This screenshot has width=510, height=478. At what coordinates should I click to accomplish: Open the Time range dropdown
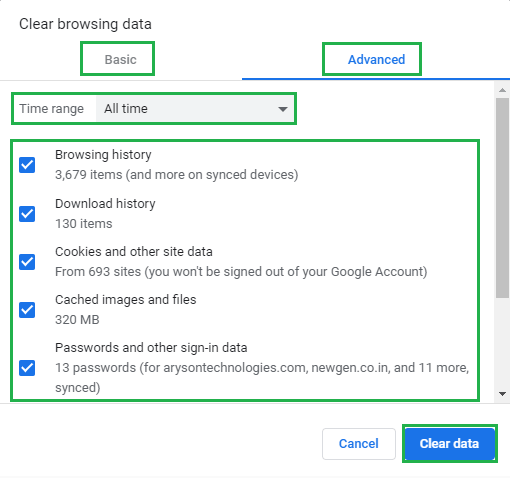point(195,109)
